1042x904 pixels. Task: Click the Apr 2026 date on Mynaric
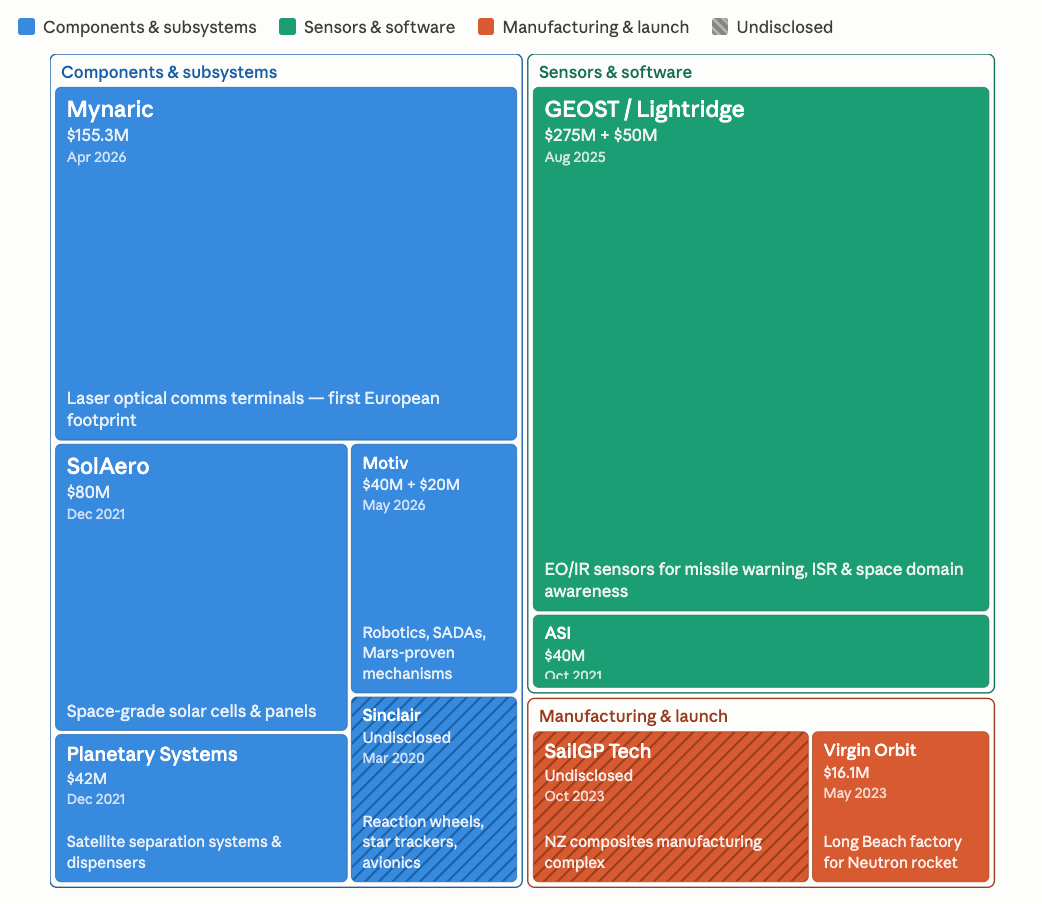[x=96, y=157]
